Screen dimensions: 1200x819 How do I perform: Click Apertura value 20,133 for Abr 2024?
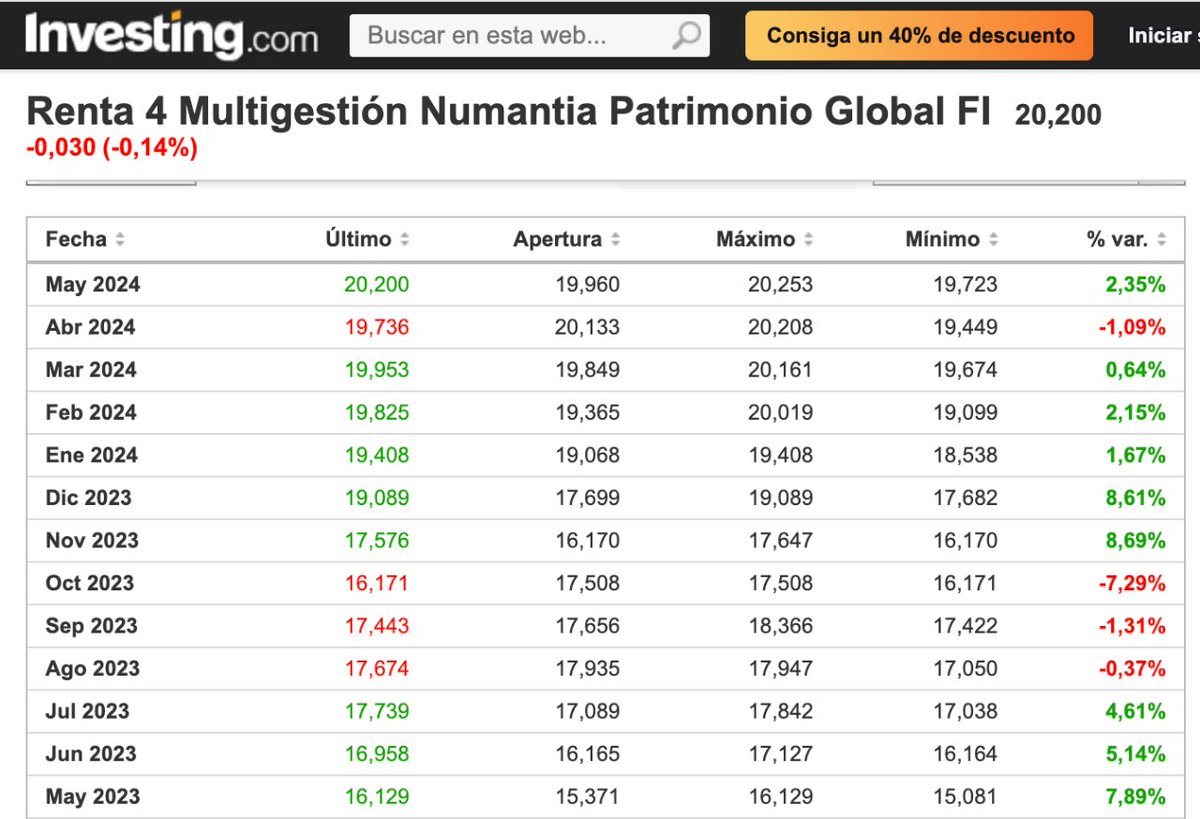(588, 327)
